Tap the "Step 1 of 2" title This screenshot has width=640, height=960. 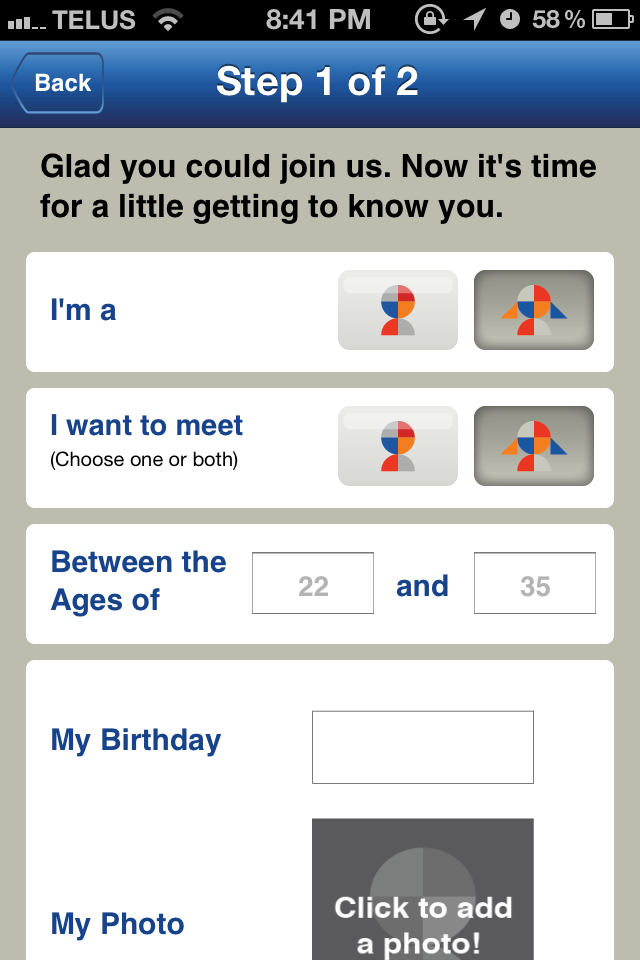[x=317, y=82]
